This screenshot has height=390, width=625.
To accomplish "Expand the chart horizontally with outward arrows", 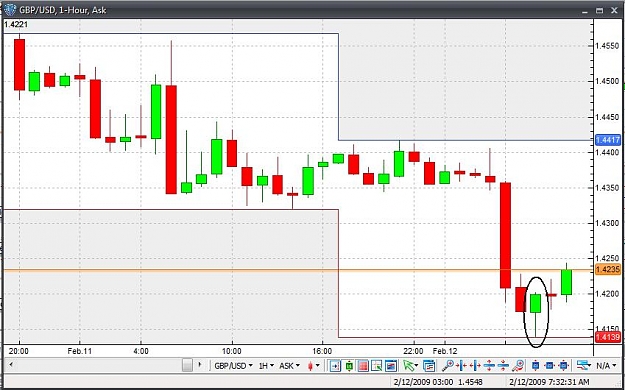I will [x=475, y=365].
